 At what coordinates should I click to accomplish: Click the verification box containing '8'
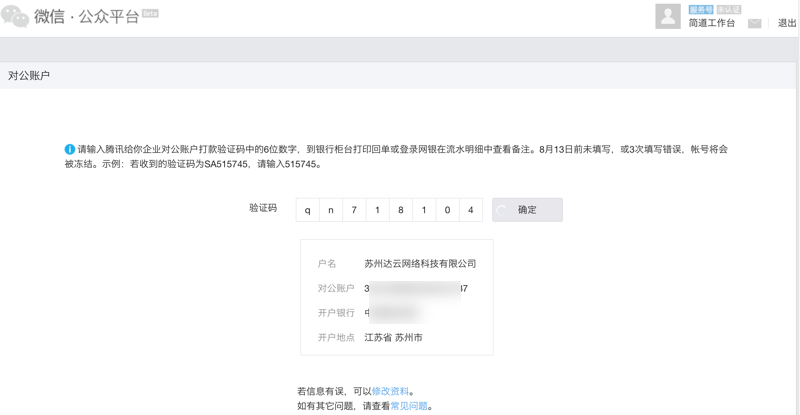(x=401, y=210)
